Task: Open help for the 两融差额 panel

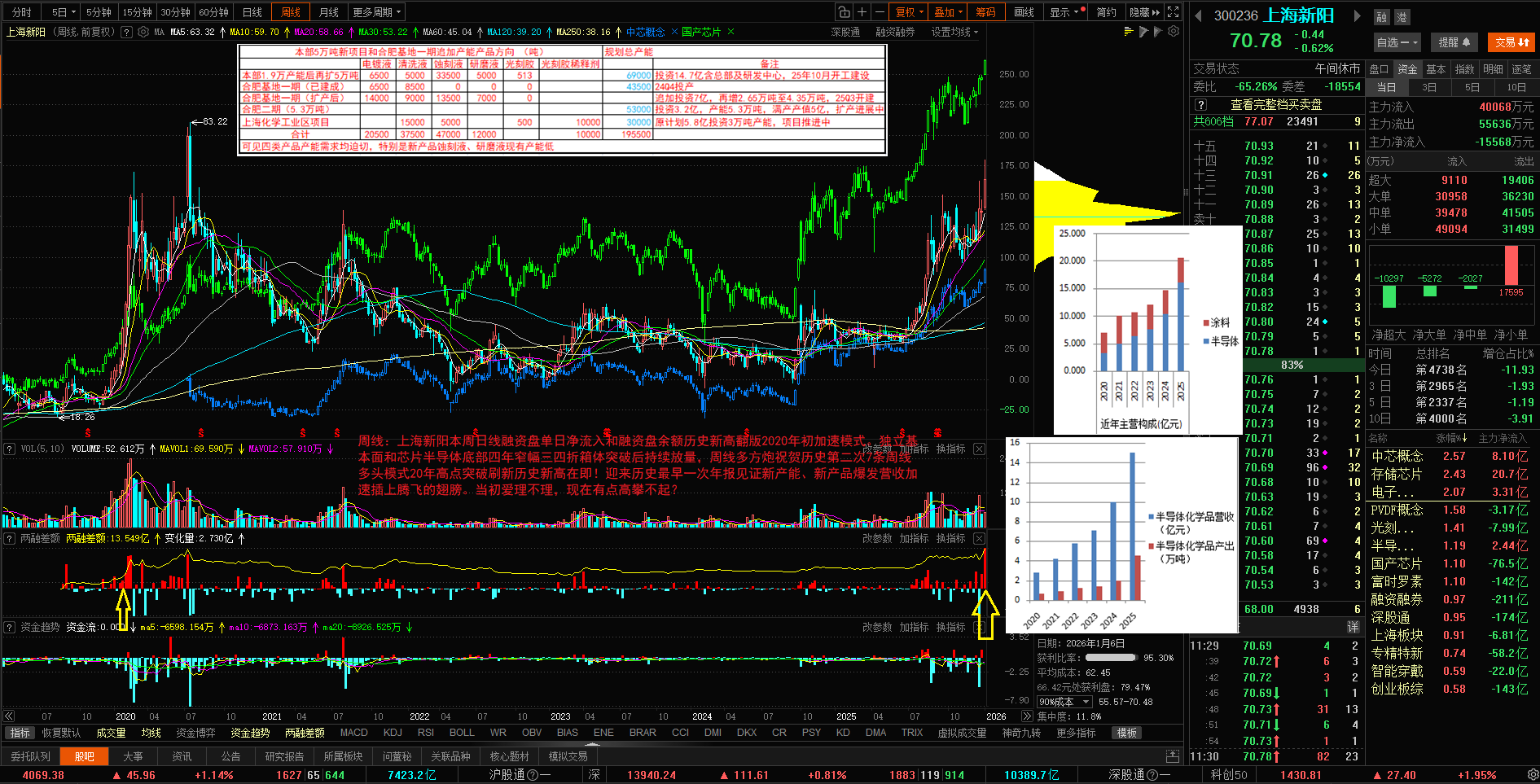Action: coord(10,538)
